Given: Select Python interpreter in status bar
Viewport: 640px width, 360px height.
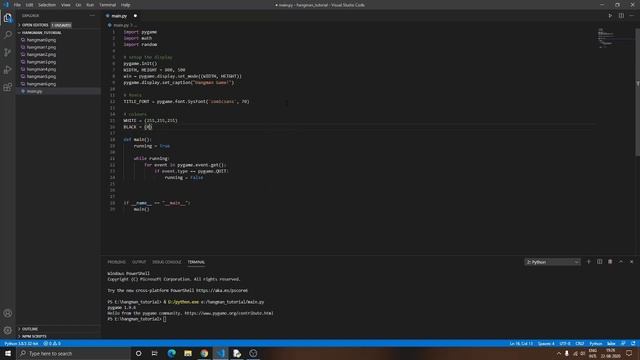Looking at the screenshot, I should coord(21,344).
